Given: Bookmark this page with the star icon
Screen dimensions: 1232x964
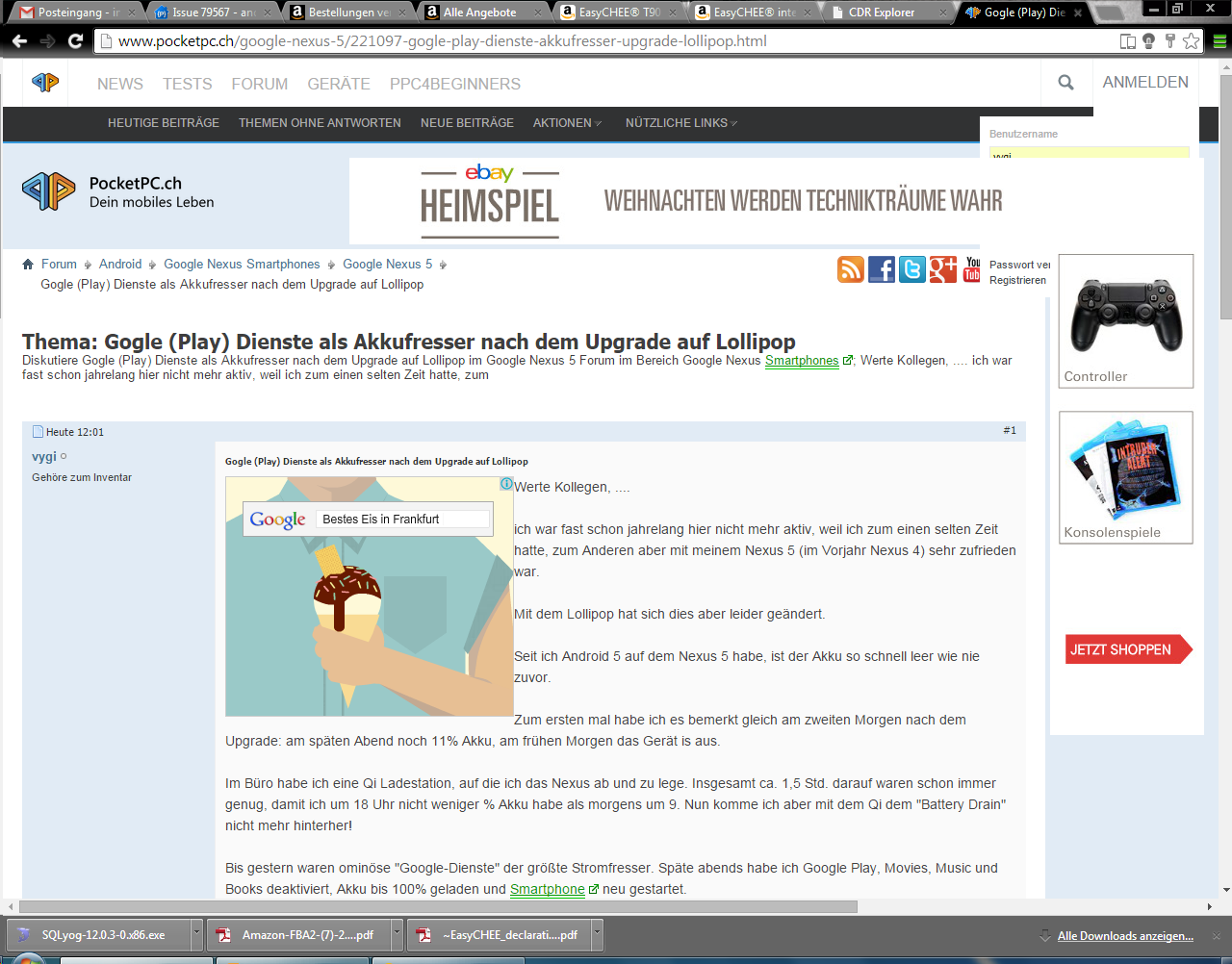Looking at the screenshot, I should click(1191, 41).
